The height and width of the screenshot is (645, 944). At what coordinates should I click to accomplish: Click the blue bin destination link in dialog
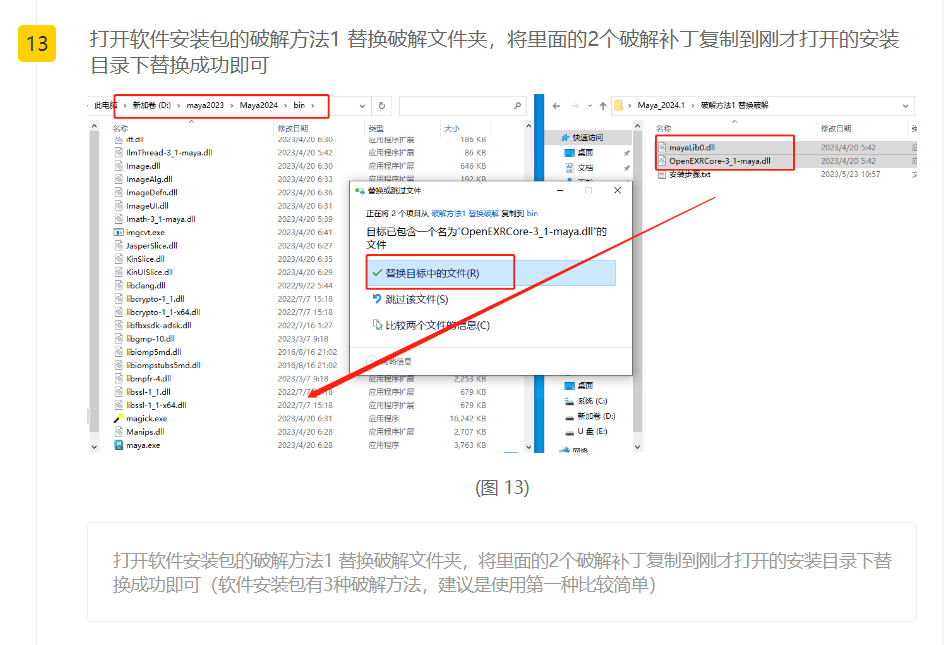(x=532, y=213)
